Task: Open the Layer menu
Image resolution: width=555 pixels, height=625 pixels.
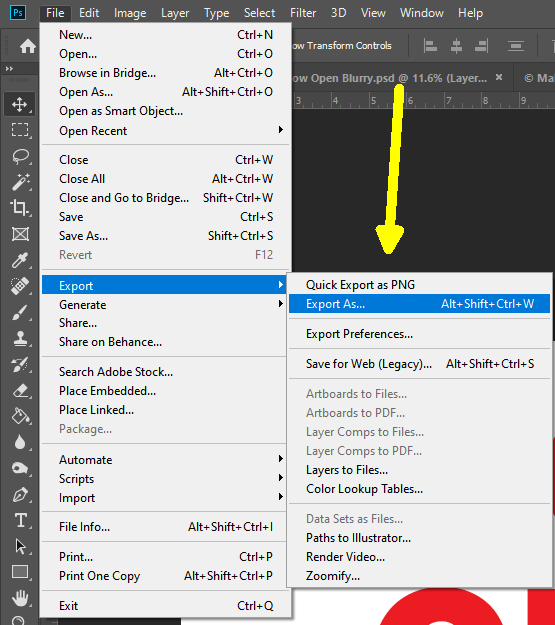Action: coord(175,13)
